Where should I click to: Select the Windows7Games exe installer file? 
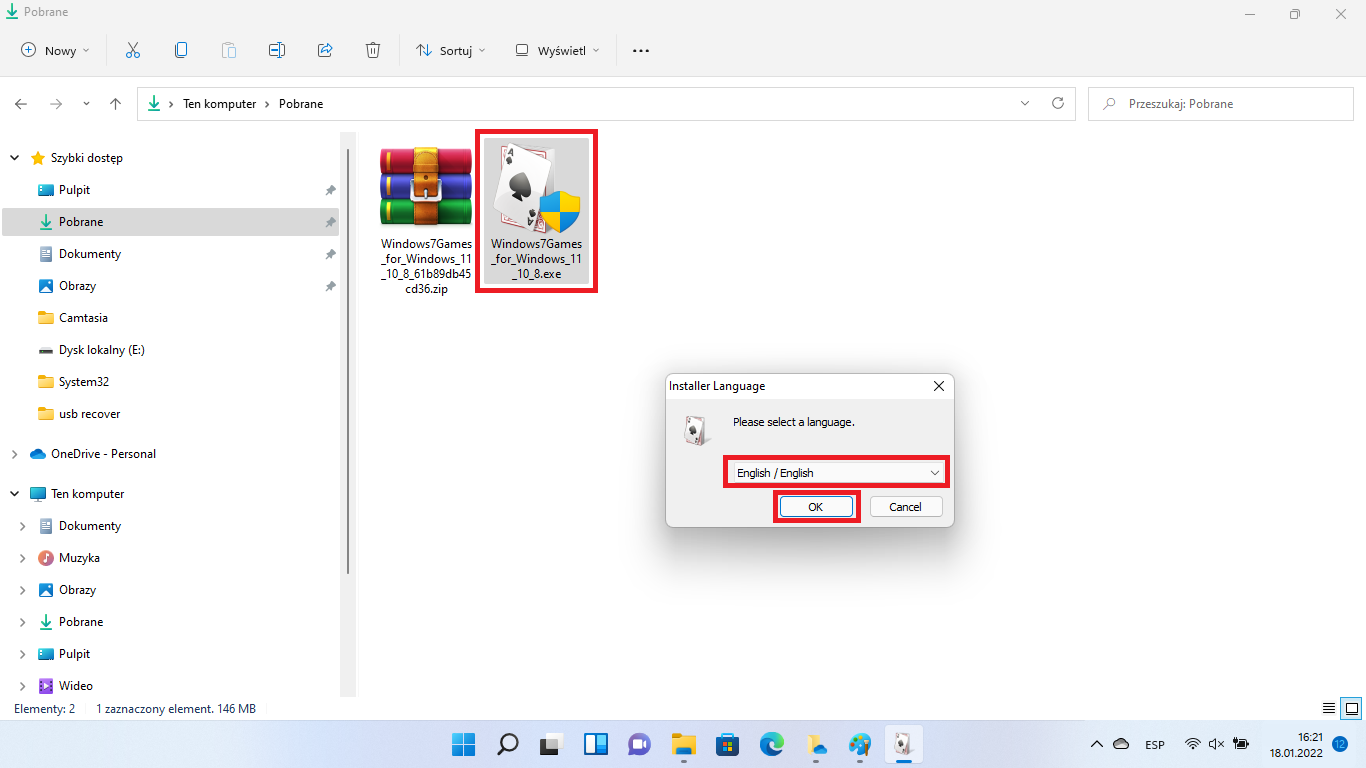(536, 212)
